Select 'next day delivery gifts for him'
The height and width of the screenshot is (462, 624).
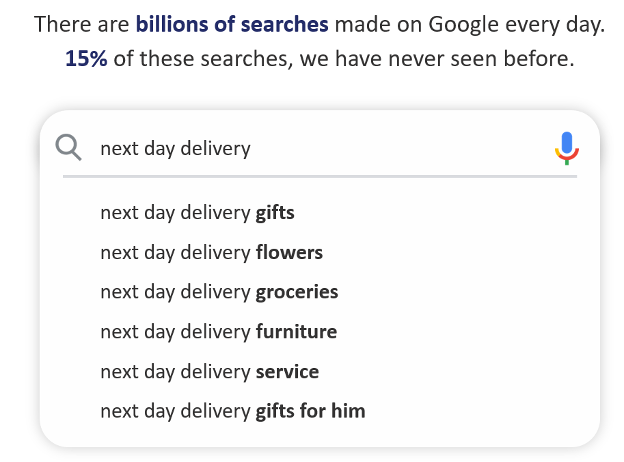click(233, 411)
